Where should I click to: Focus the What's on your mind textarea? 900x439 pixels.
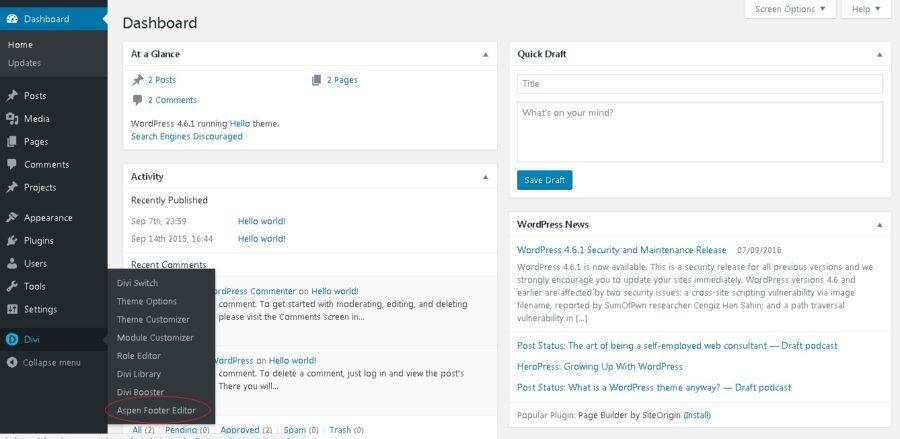coord(700,132)
